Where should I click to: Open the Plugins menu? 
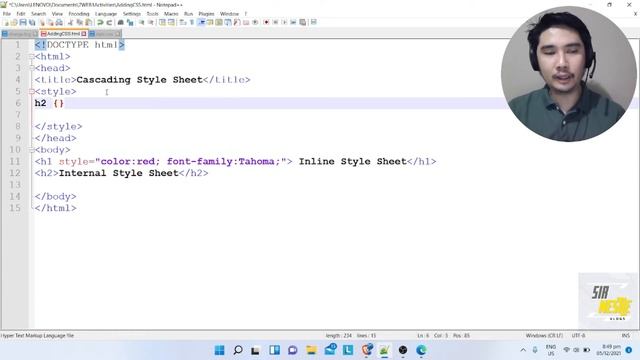[x=206, y=14]
